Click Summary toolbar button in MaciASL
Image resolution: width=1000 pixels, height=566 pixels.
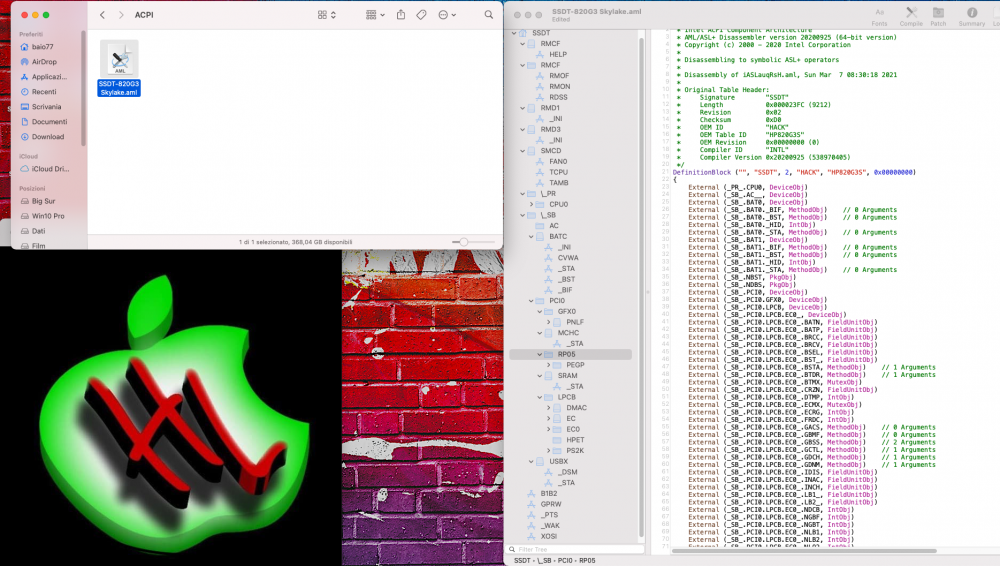971,17
